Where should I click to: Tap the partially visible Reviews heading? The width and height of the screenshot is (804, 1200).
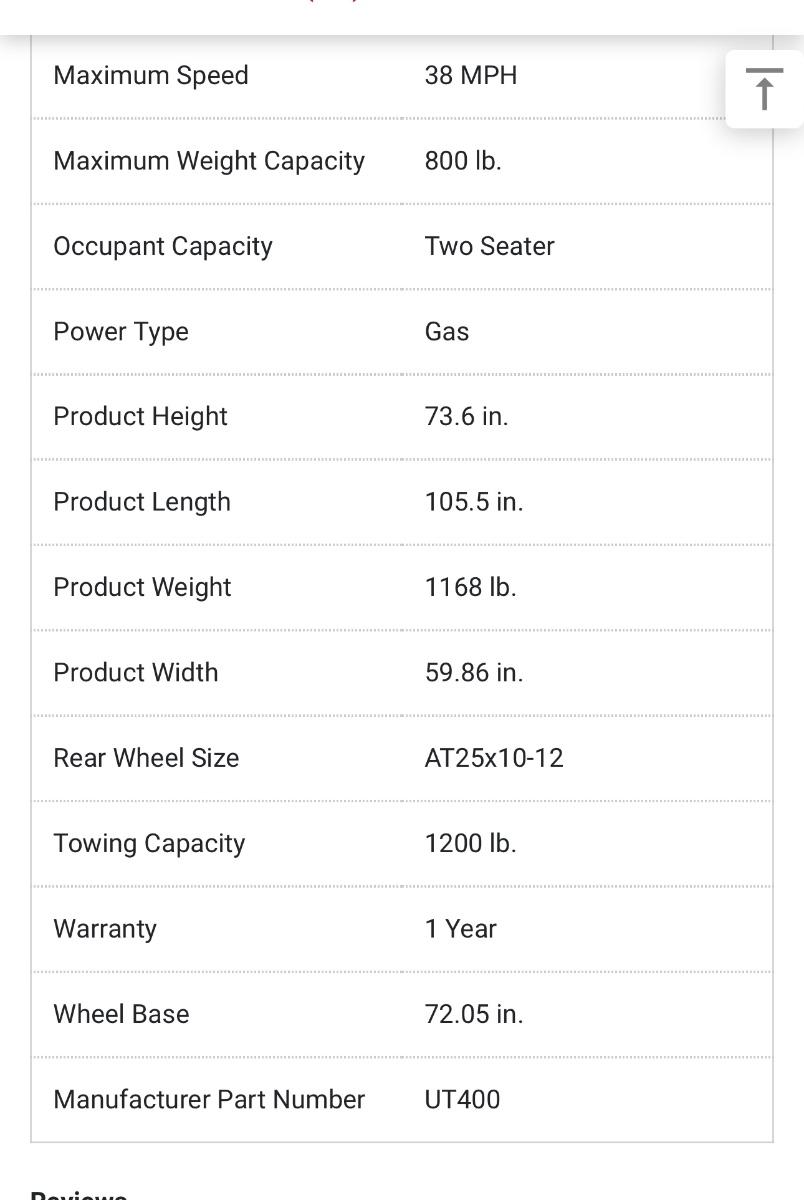79,1194
